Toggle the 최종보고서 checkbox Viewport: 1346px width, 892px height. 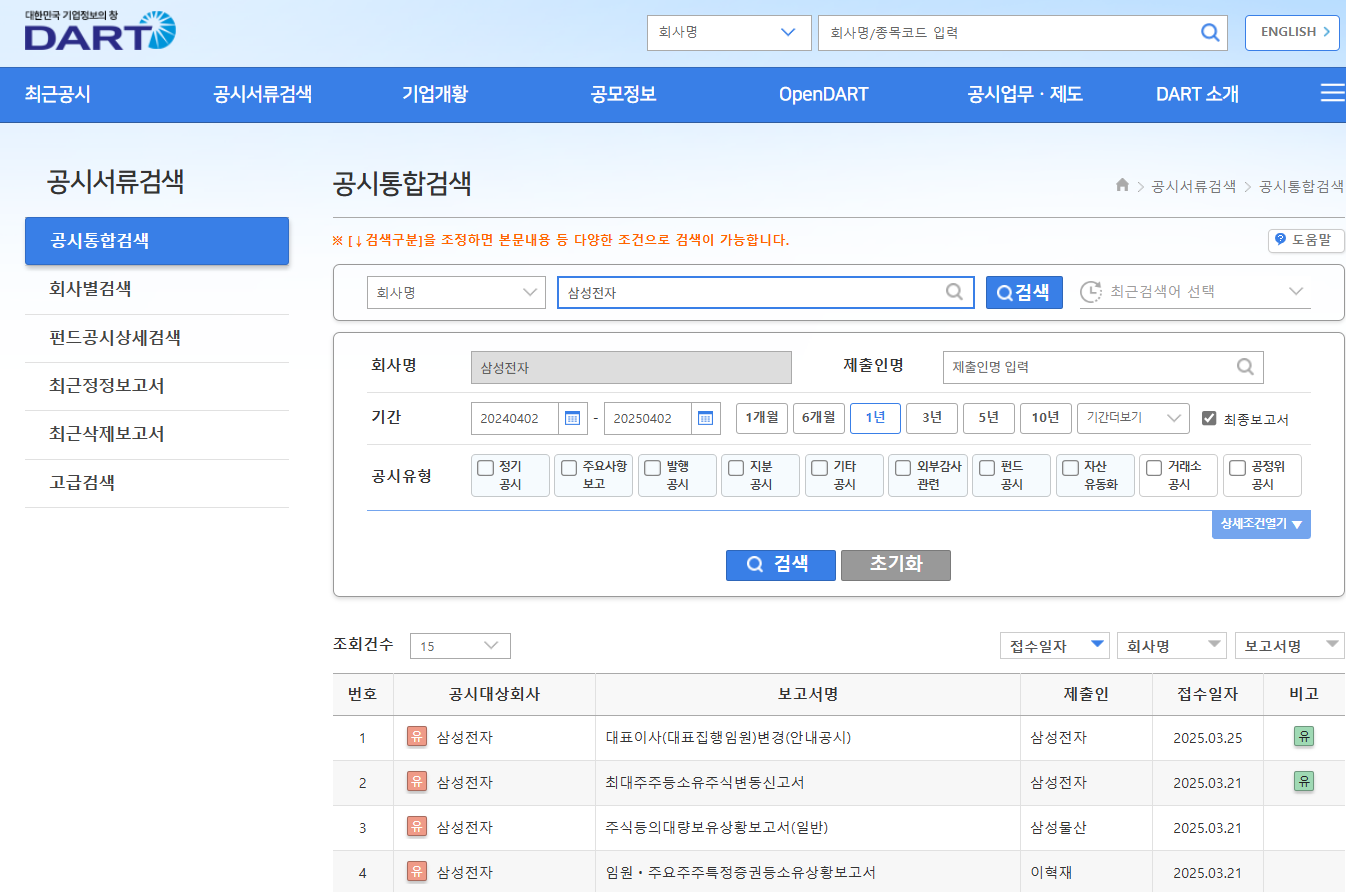[1209, 418]
